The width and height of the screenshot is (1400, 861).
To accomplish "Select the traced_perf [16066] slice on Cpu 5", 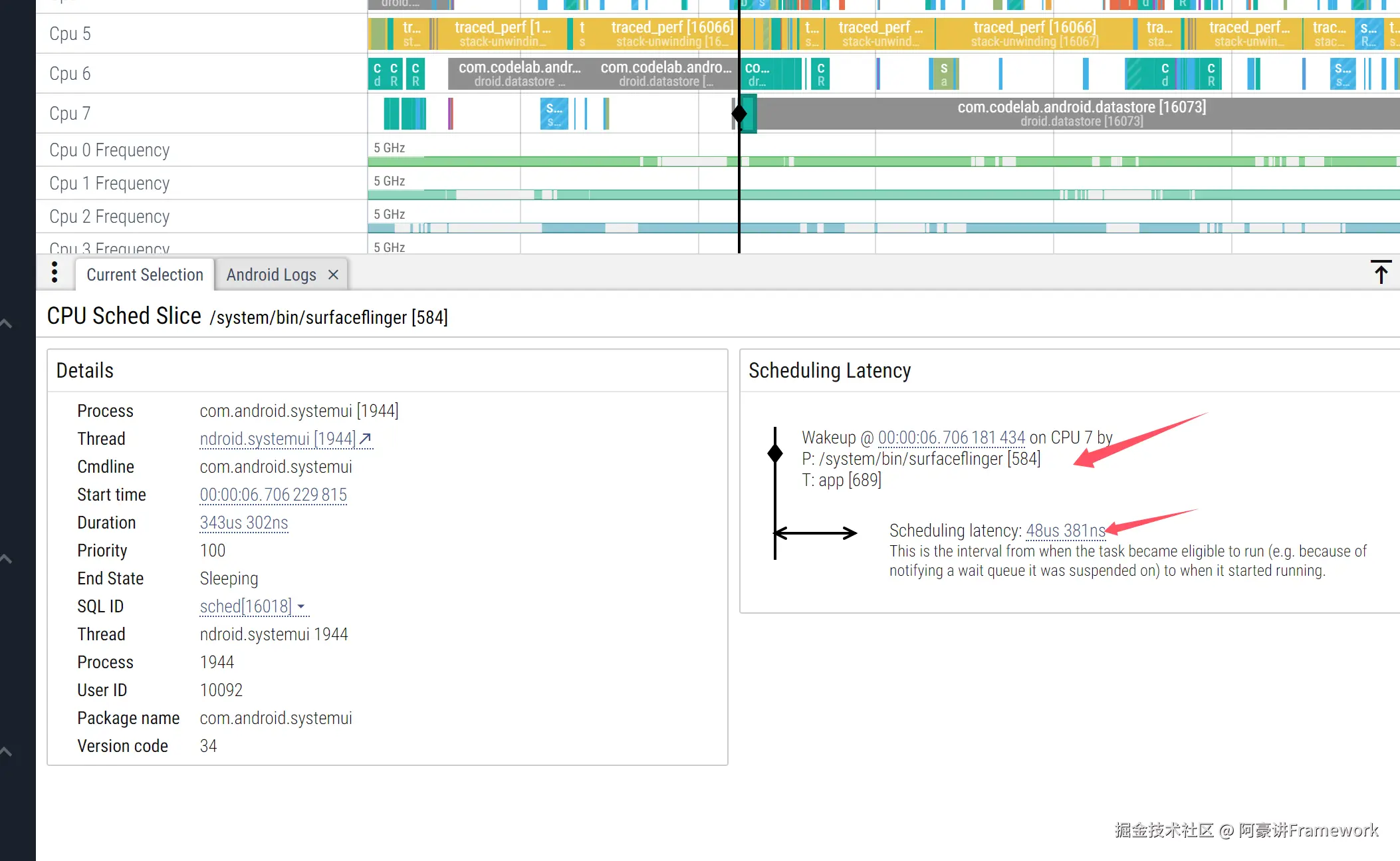I will [1034, 34].
